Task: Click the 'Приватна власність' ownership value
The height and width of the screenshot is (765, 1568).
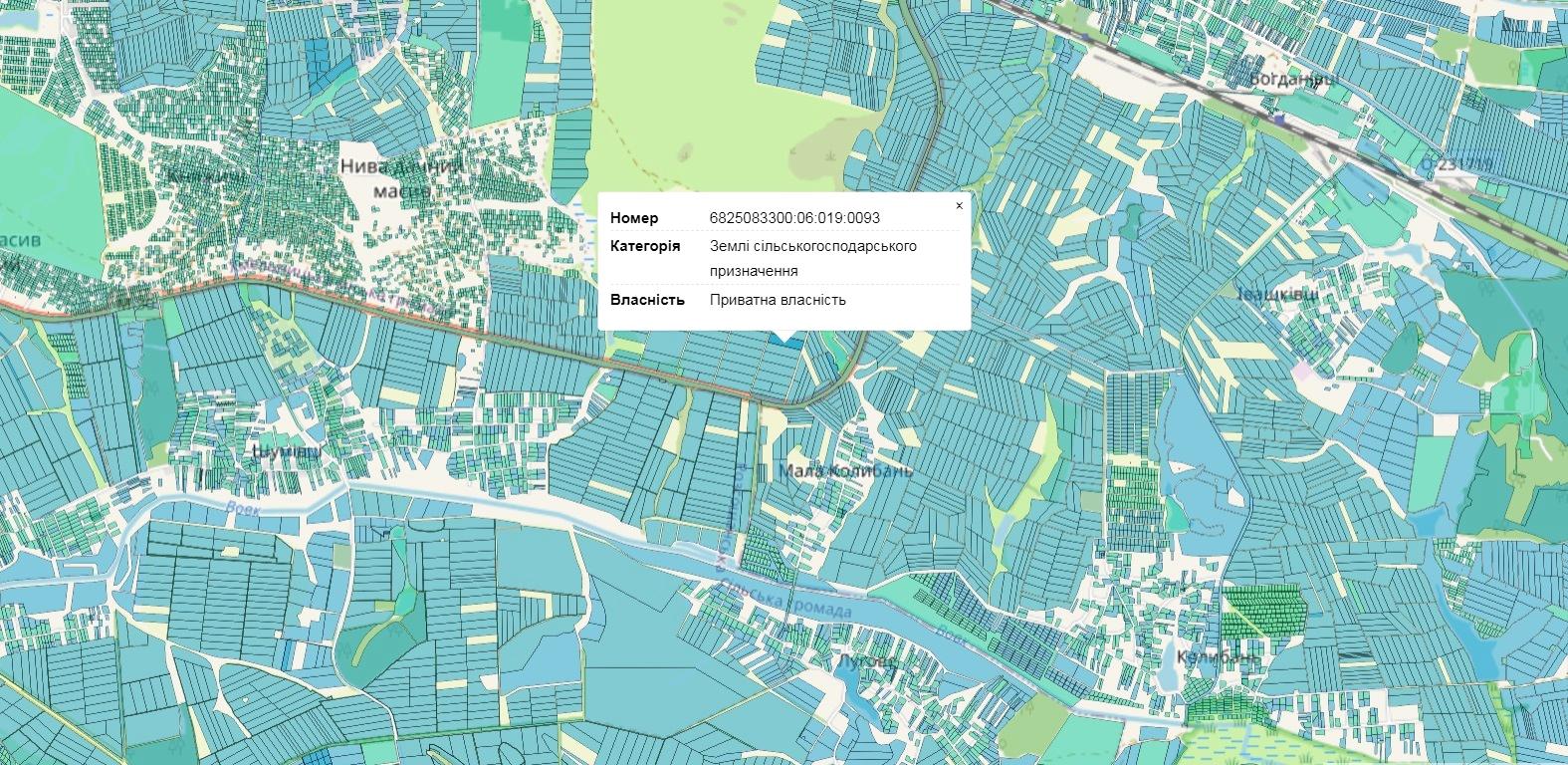Action: click(x=778, y=300)
